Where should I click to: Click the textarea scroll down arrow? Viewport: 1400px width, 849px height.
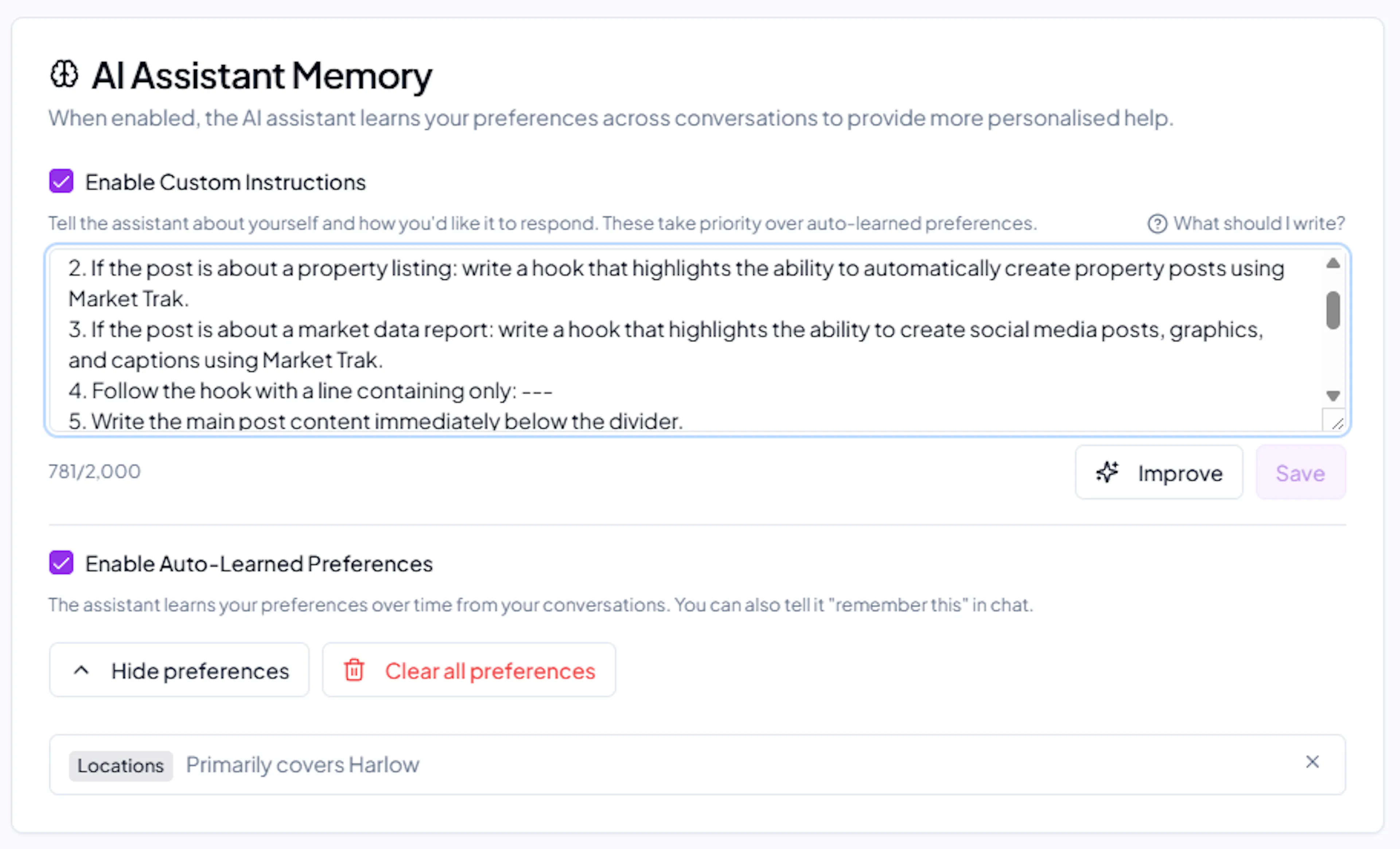pos(1333,395)
